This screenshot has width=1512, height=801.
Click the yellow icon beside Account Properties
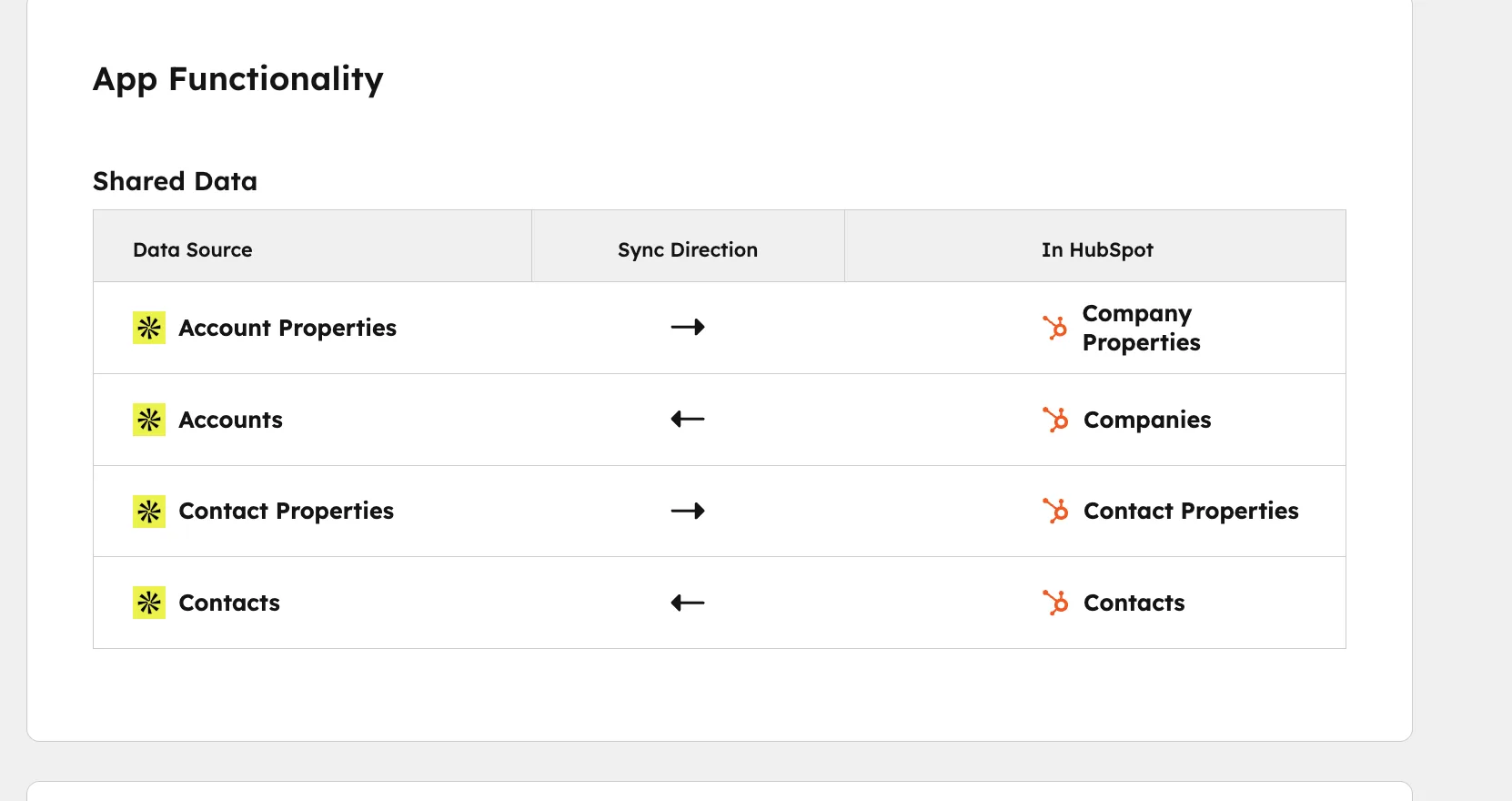coord(149,328)
